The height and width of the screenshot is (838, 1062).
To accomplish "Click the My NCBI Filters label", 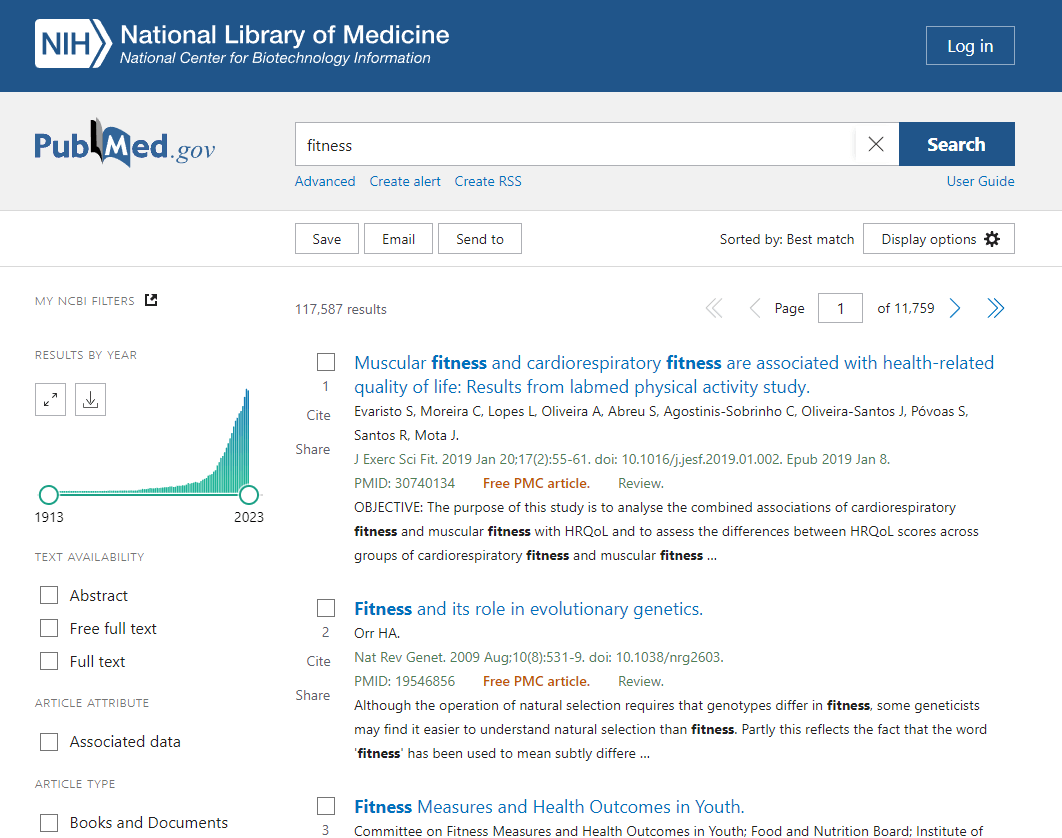I will tap(85, 301).
